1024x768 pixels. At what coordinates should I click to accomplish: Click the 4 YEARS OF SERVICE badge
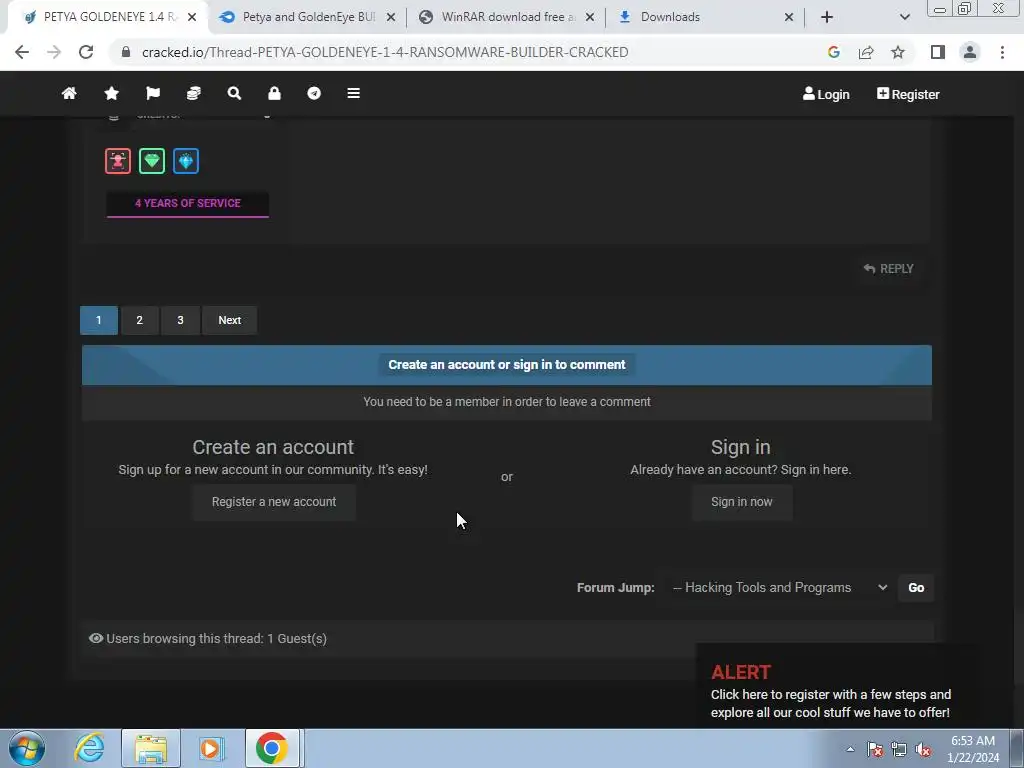tap(187, 203)
